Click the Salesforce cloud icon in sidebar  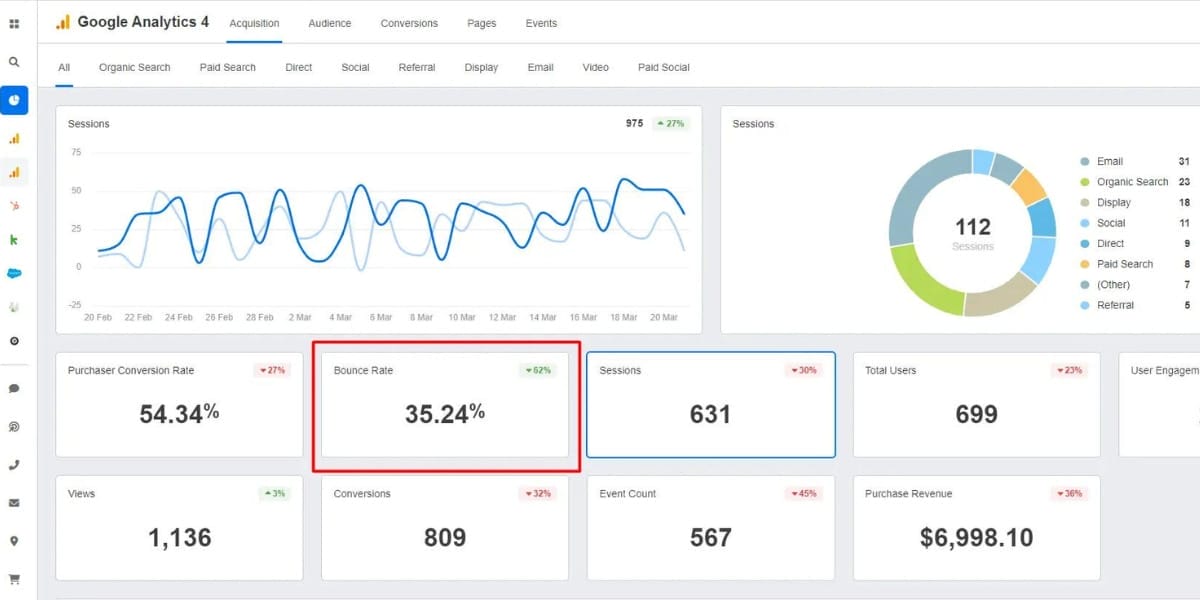14,272
